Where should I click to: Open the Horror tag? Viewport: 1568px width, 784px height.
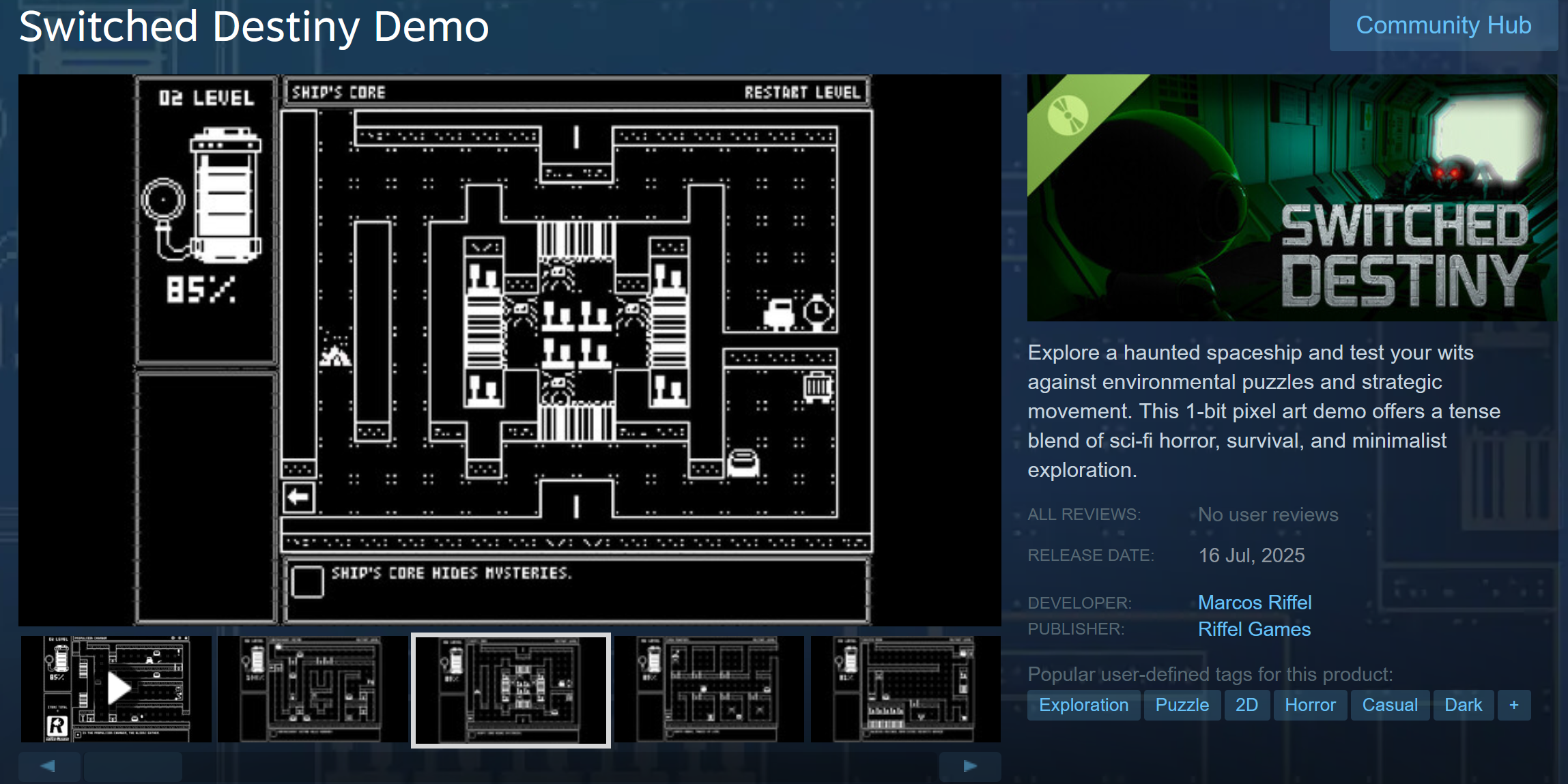click(1310, 705)
